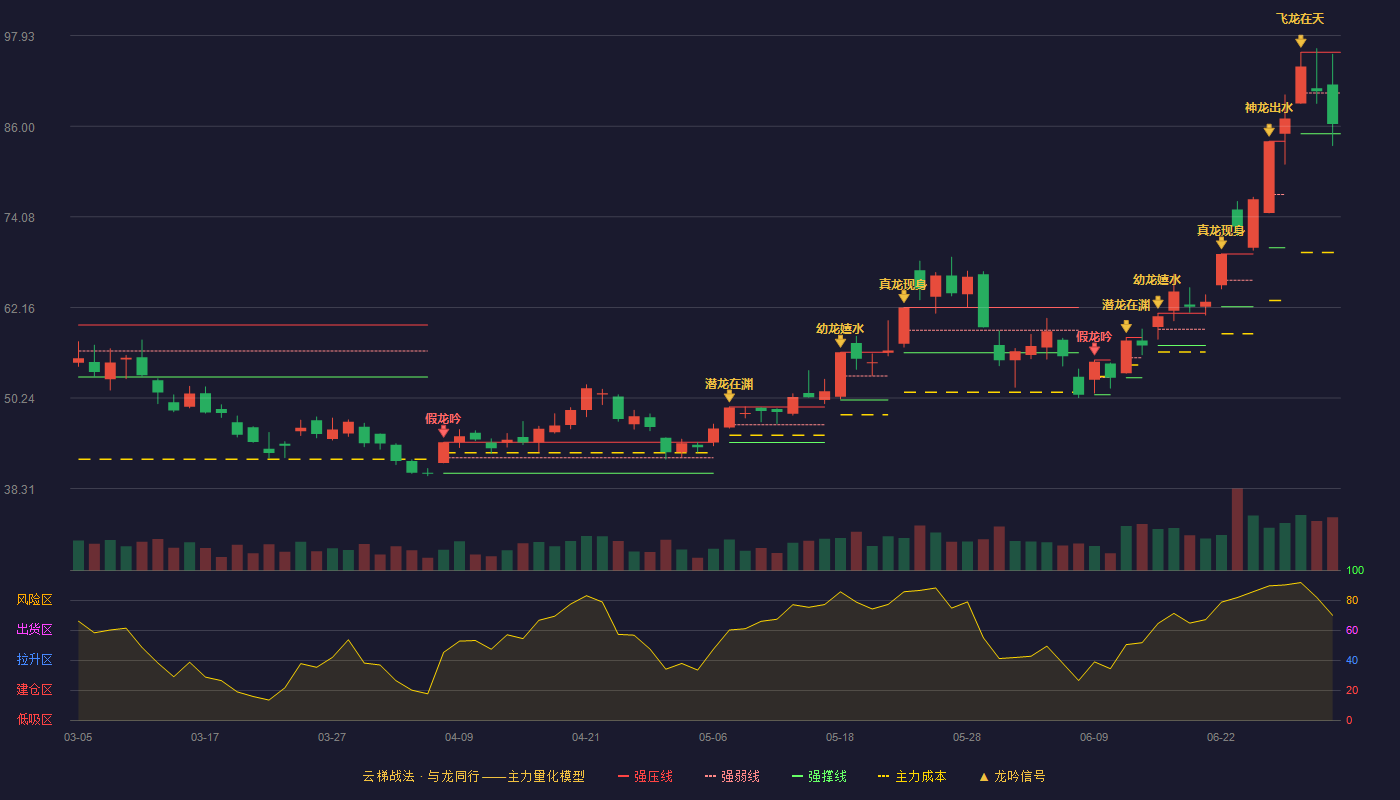Screen dimensions: 1400x800
Task: Click the 低吸区 zone label
Action: point(34,719)
